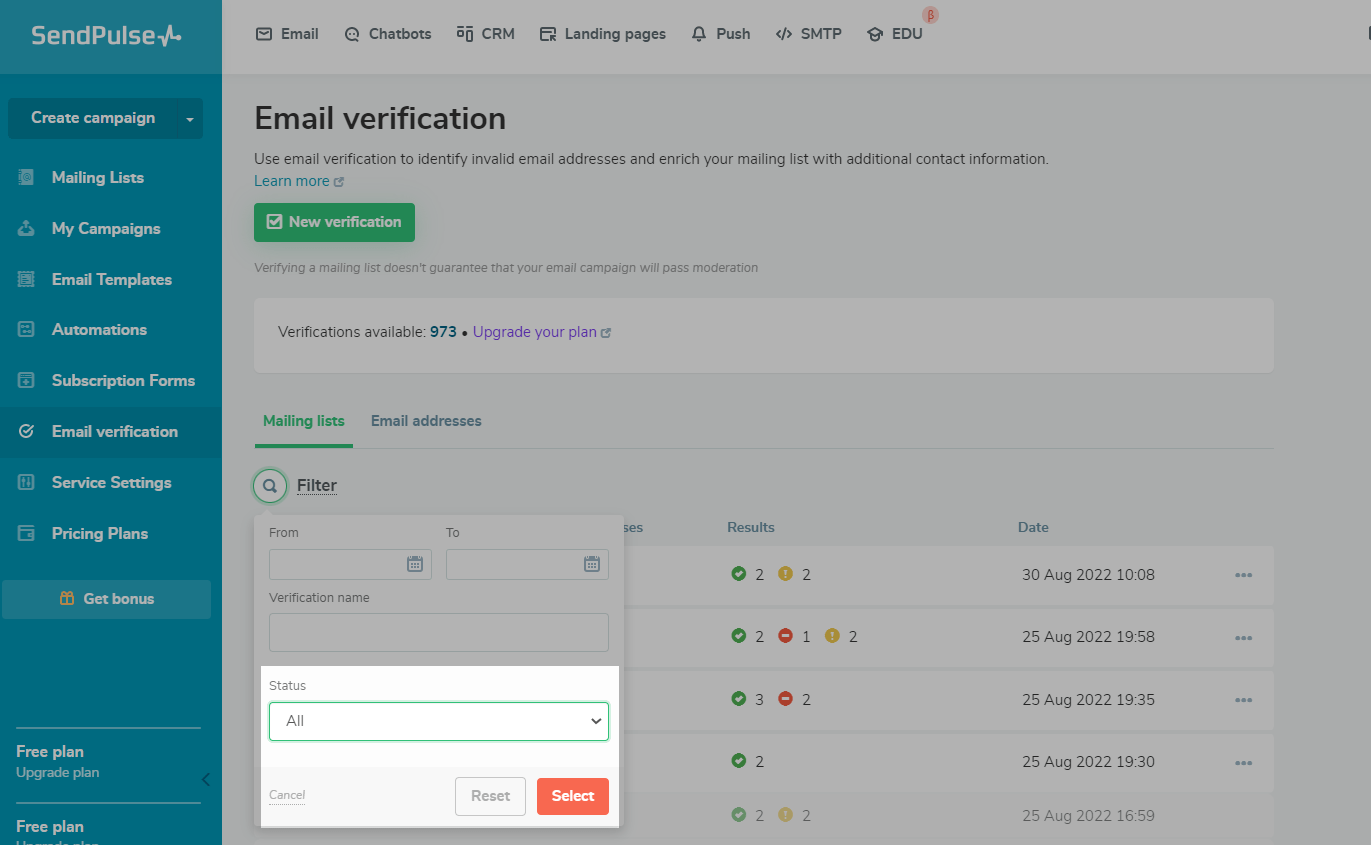Image resolution: width=1371 pixels, height=845 pixels.
Task: Click the To date input field
Action: point(527,564)
